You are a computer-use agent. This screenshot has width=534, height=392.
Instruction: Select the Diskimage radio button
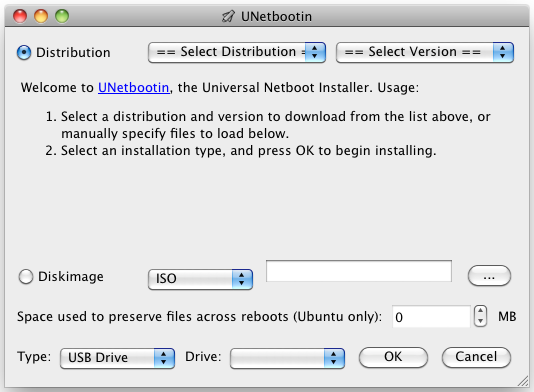26,277
